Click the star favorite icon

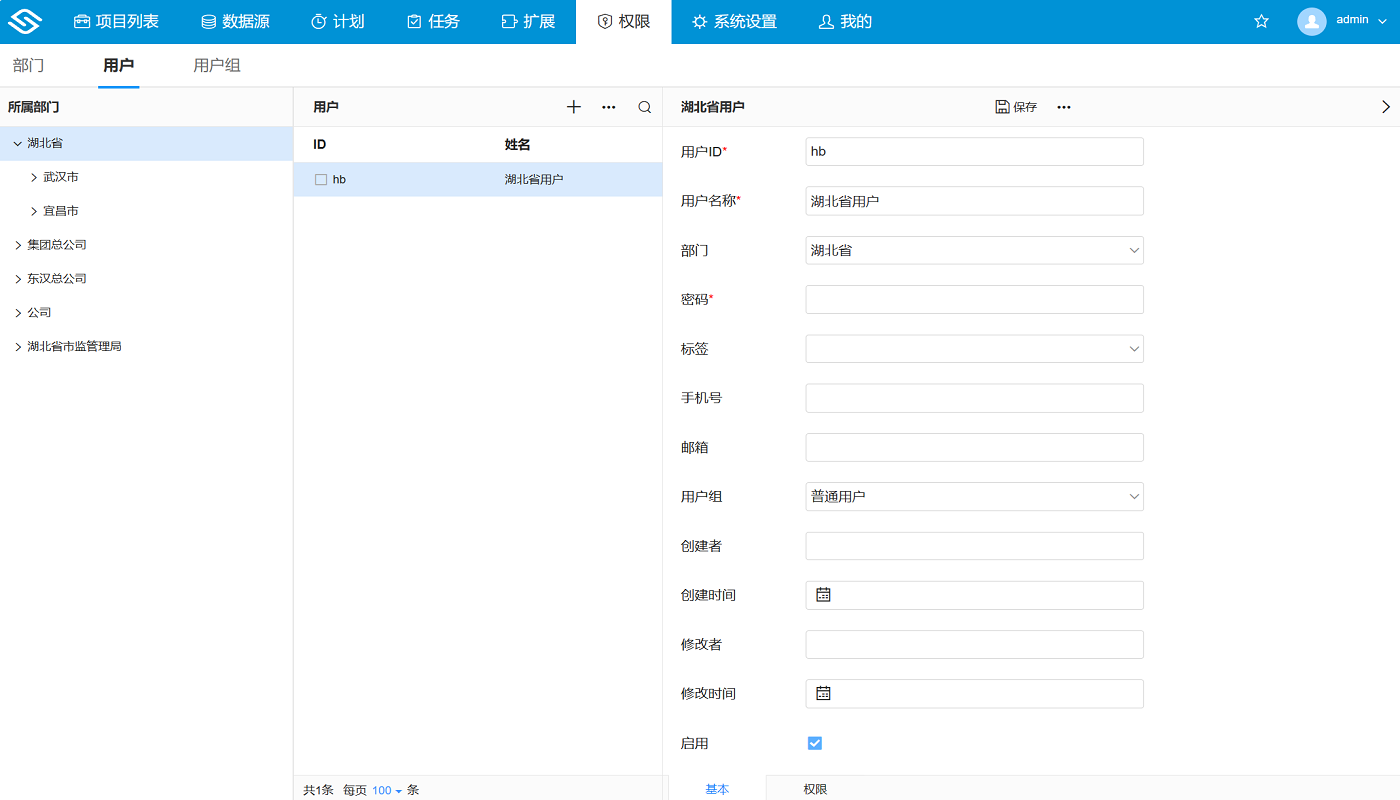point(1260,20)
